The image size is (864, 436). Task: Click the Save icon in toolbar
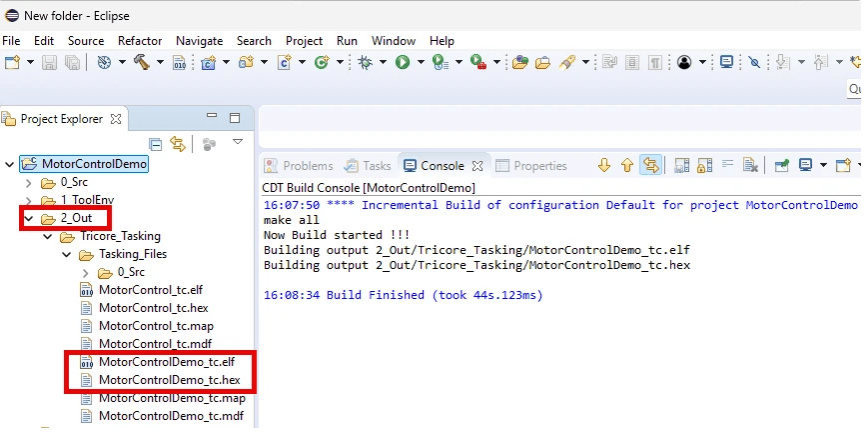(x=50, y=62)
